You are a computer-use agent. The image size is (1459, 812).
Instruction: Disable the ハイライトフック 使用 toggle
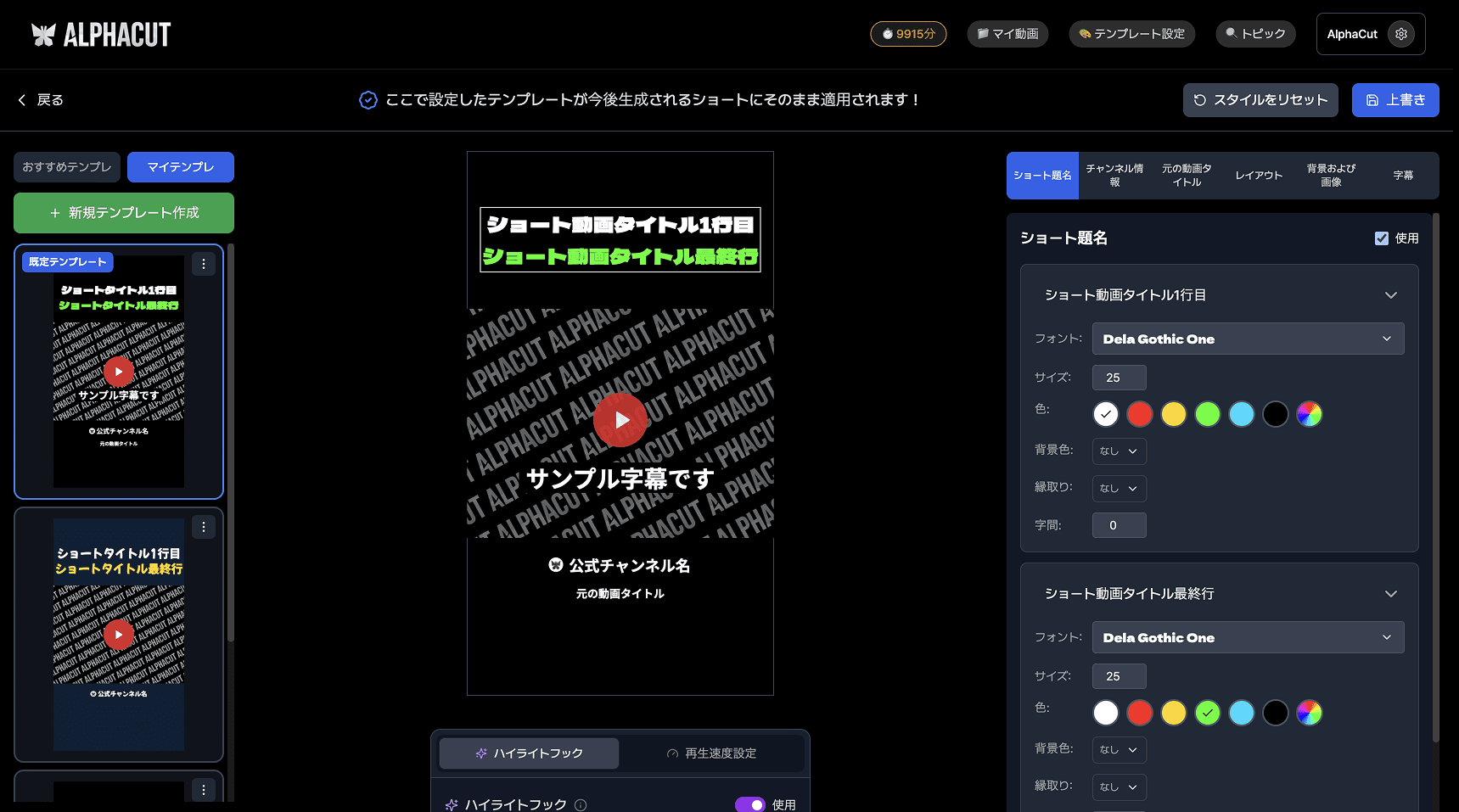tap(750, 804)
